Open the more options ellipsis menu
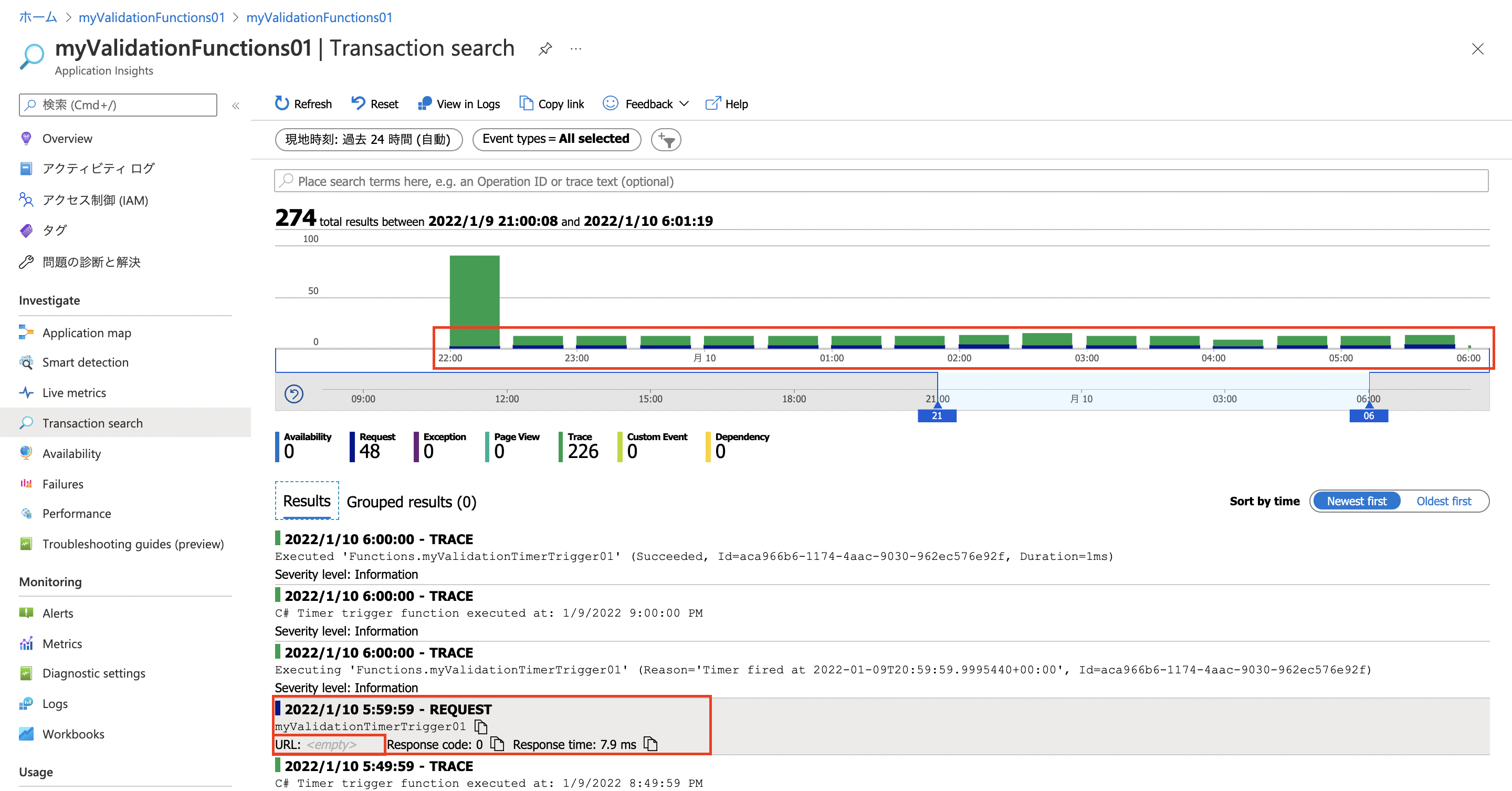This screenshot has width=1512, height=791. coord(576,49)
